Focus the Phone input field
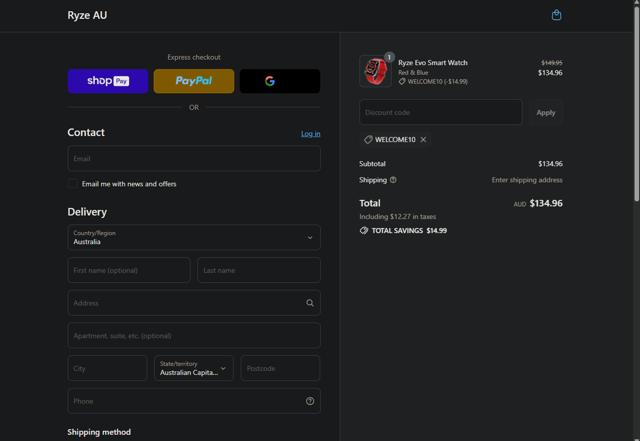This screenshot has height=441, width=640. [194, 401]
